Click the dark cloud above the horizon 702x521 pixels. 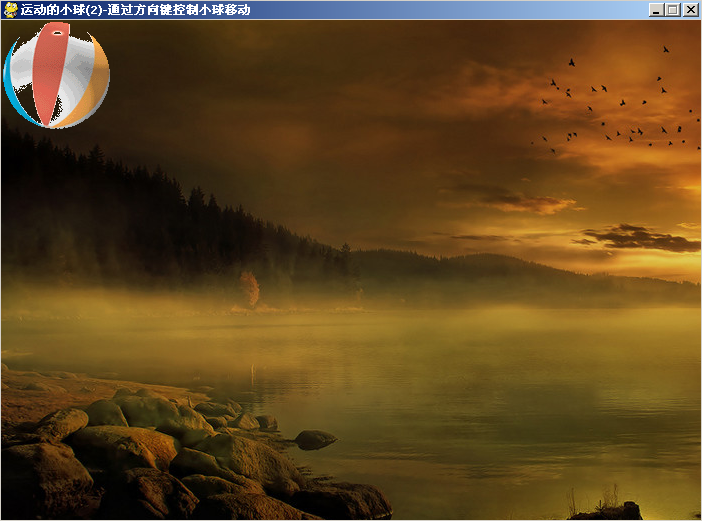(x=640, y=238)
